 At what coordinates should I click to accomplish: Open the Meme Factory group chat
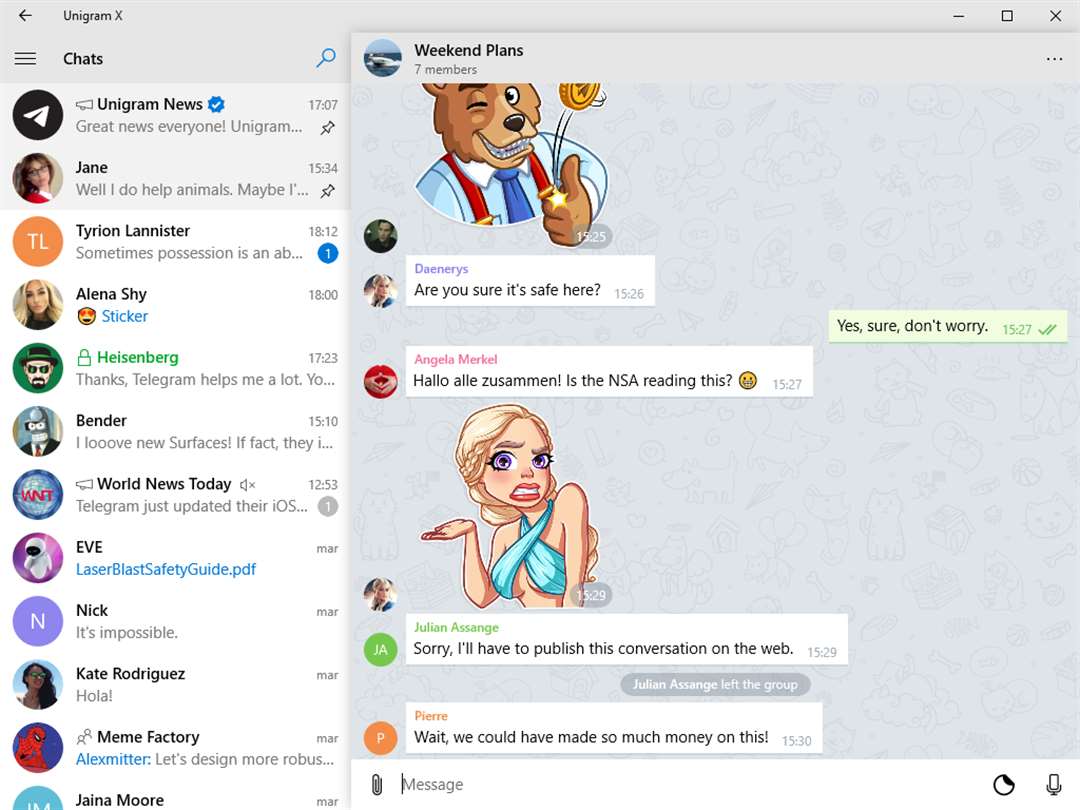coord(175,747)
